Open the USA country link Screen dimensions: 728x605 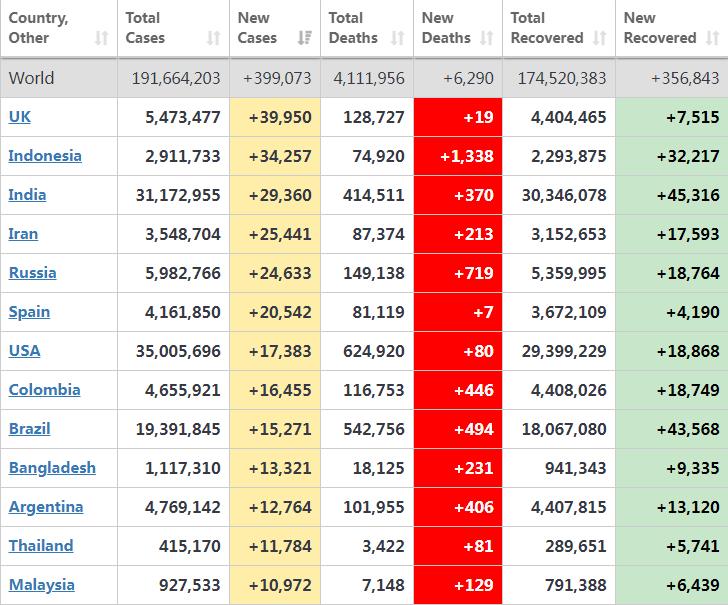[24, 351]
